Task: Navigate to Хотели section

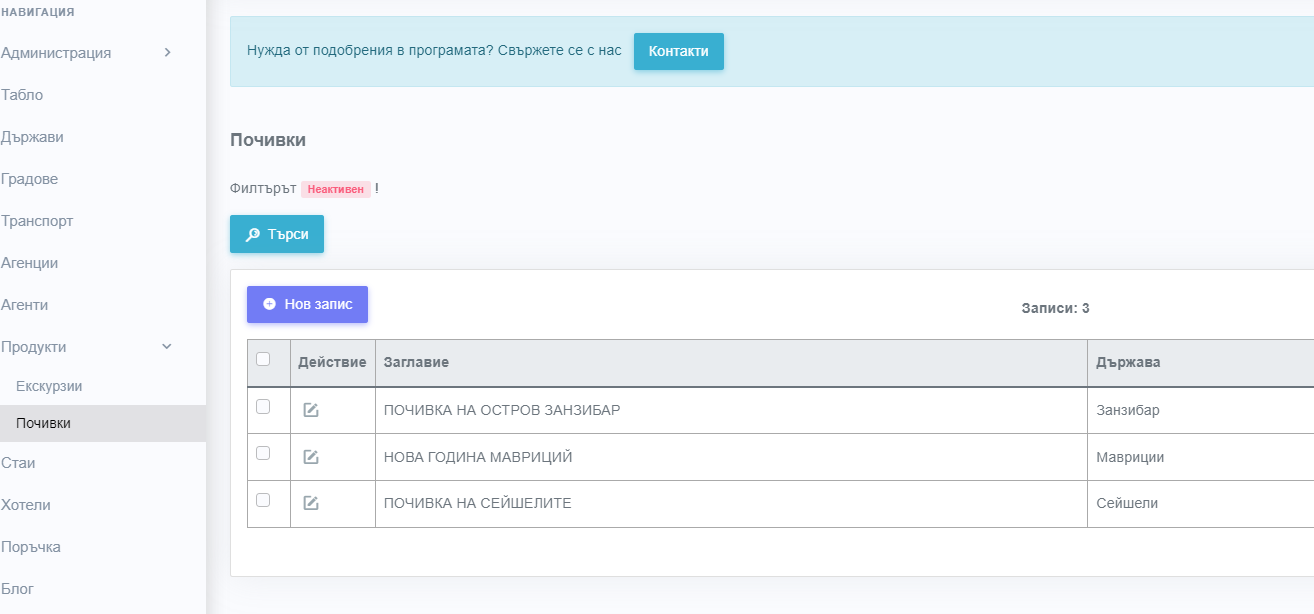Action: [x=26, y=505]
